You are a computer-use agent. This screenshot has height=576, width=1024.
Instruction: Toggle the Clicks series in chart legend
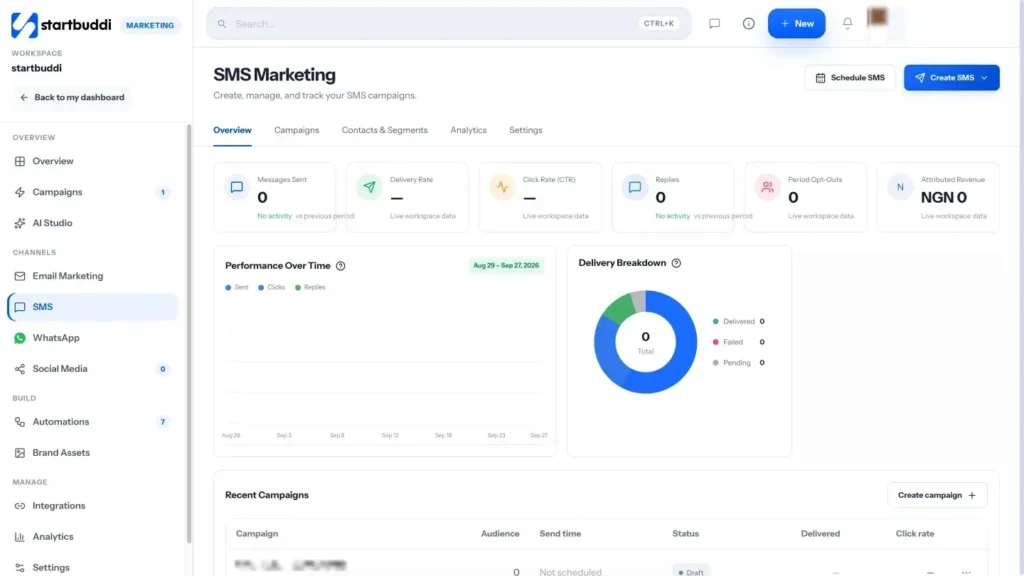(x=272, y=287)
